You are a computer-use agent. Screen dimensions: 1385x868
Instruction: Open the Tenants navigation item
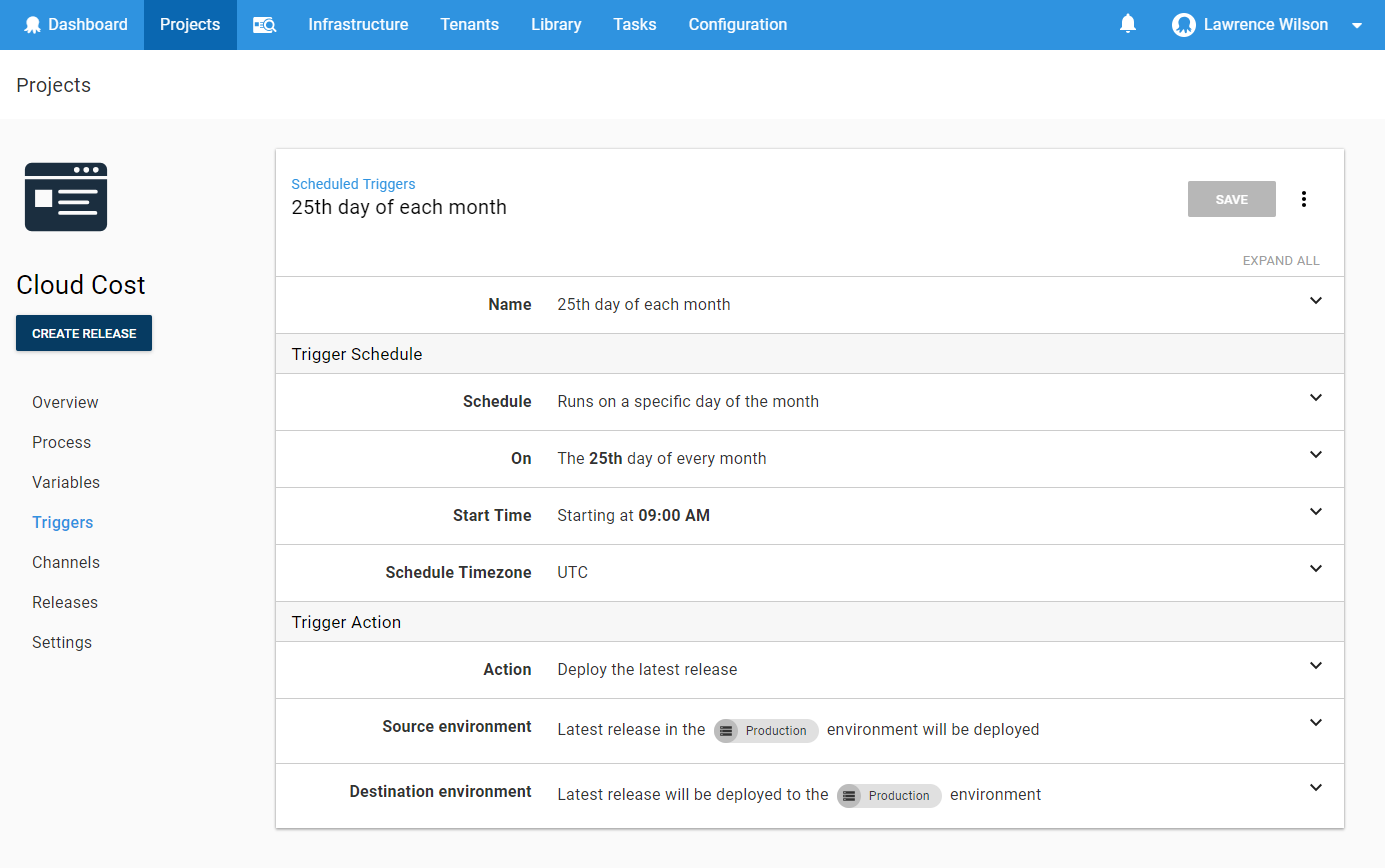coord(469,24)
